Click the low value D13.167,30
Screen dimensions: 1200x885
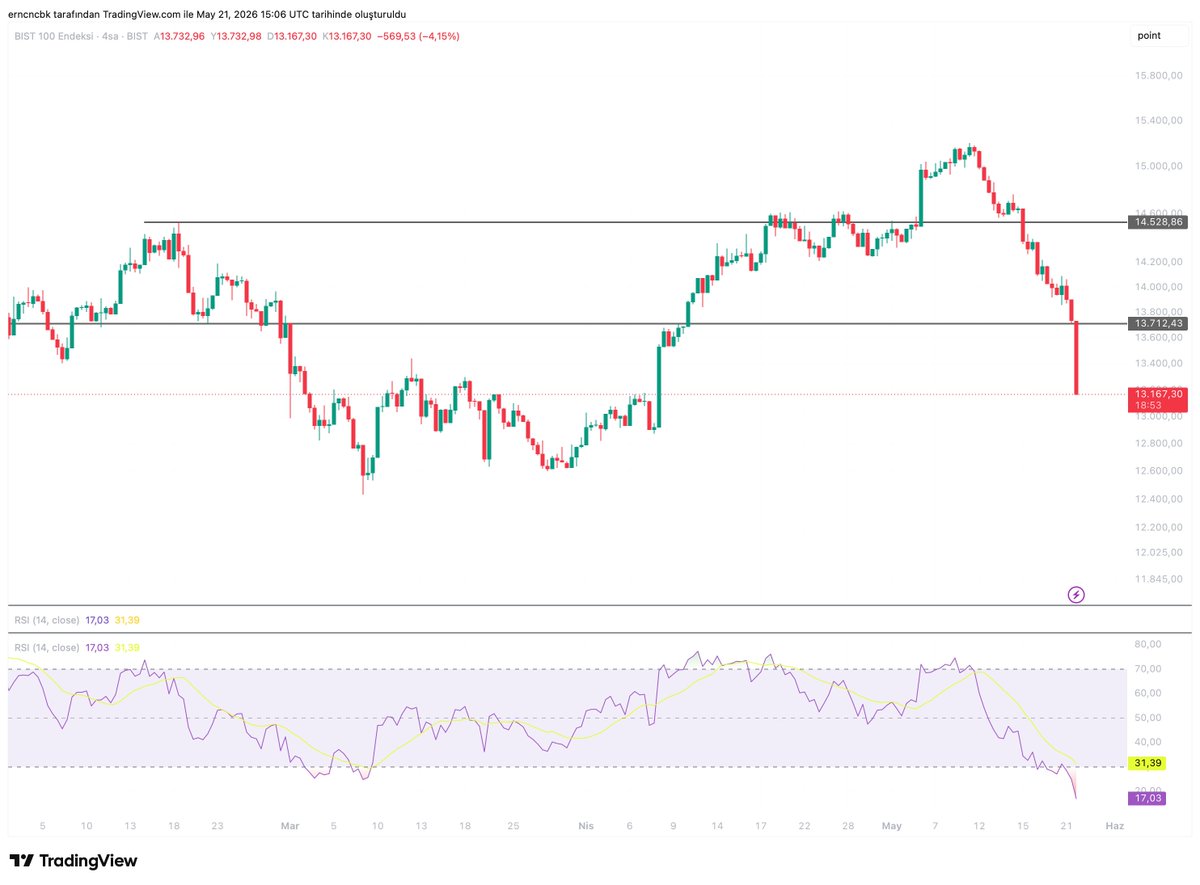(x=292, y=36)
